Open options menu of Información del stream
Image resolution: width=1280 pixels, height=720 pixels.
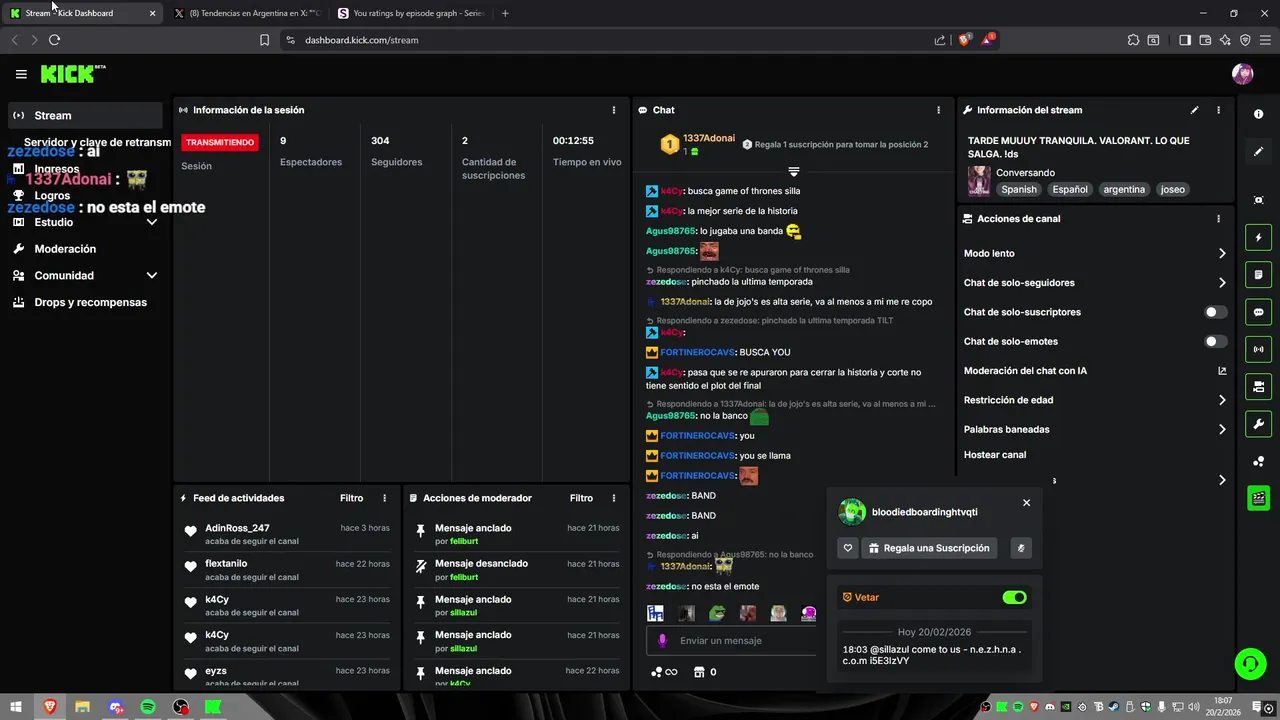click(x=1218, y=110)
